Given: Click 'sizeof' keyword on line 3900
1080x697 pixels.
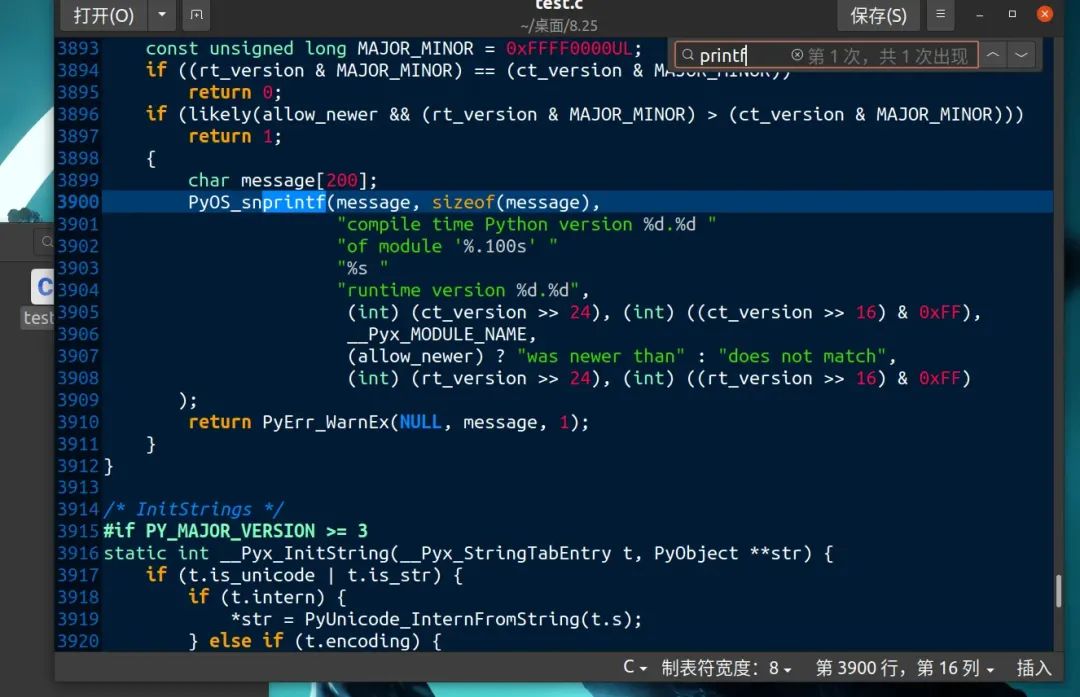Looking at the screenshot, I should tap(463, 202).
